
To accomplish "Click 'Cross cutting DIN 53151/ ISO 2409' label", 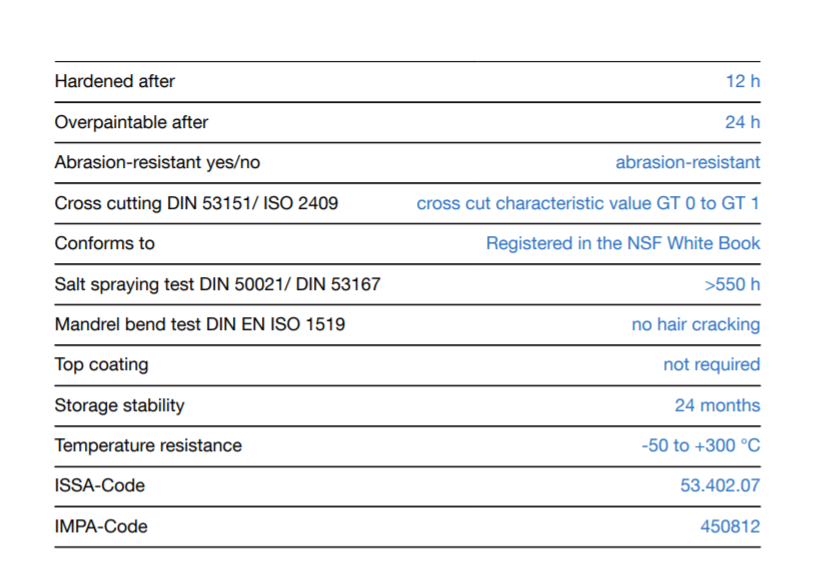I will (196, 203).
